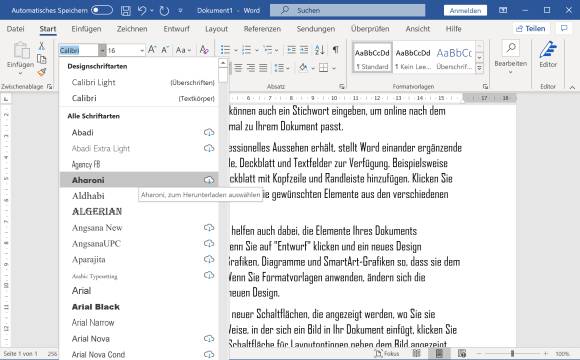Collapse the font name dropdown arrow
This screenshot has height=360, width=580.
102,50
